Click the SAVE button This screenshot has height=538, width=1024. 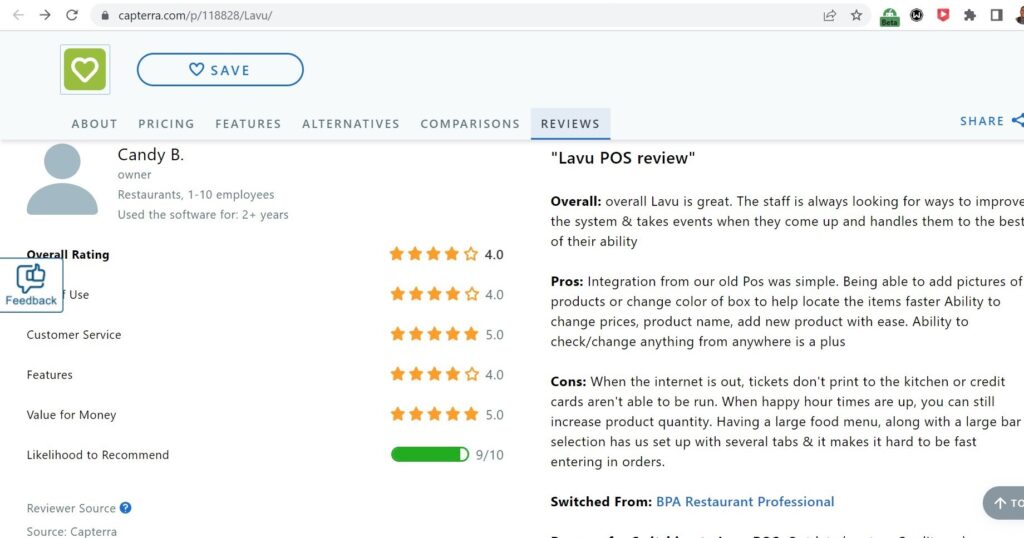tap(220, 70)
